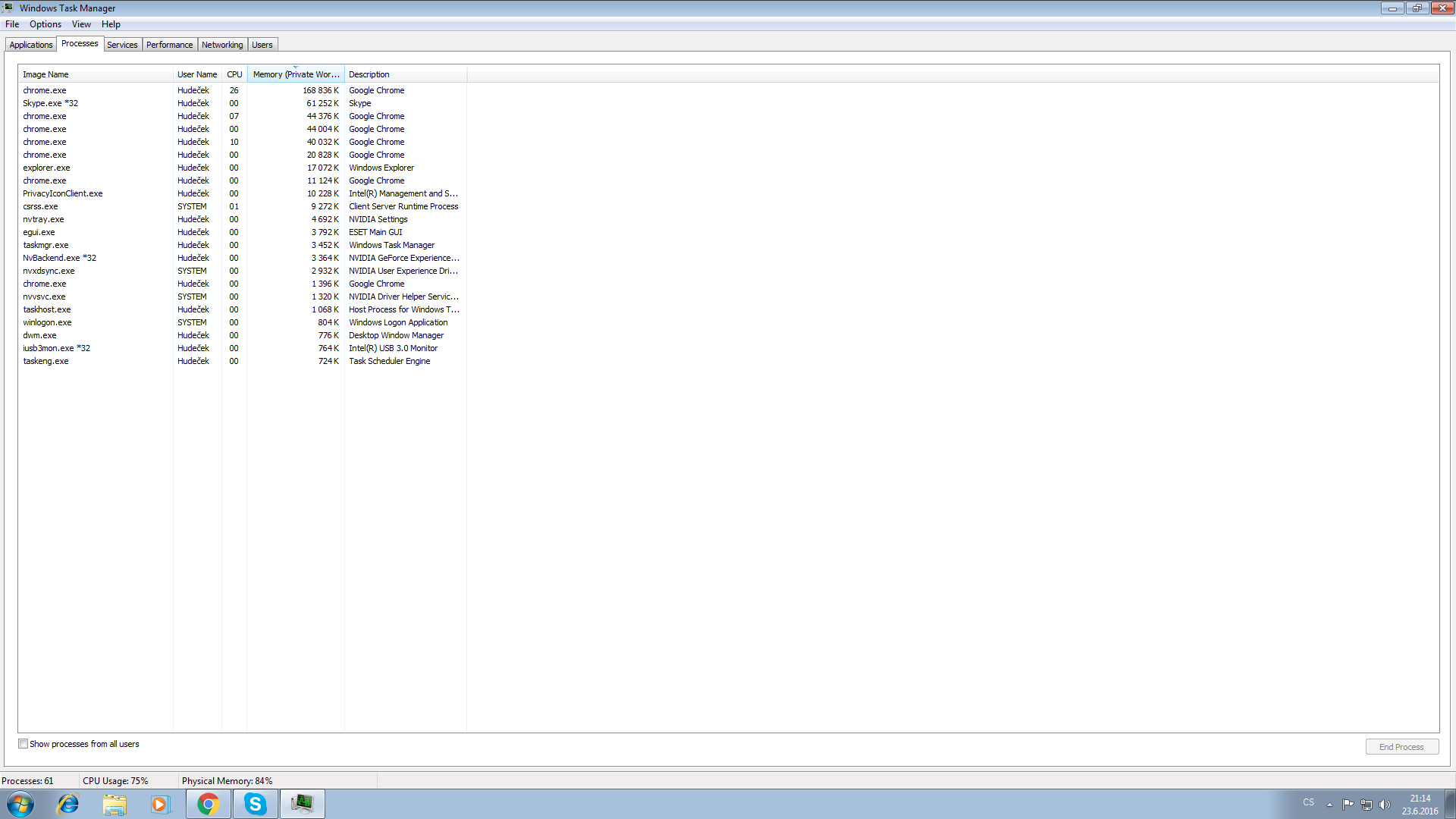Select the explorer.exe process row

[46, 168]
